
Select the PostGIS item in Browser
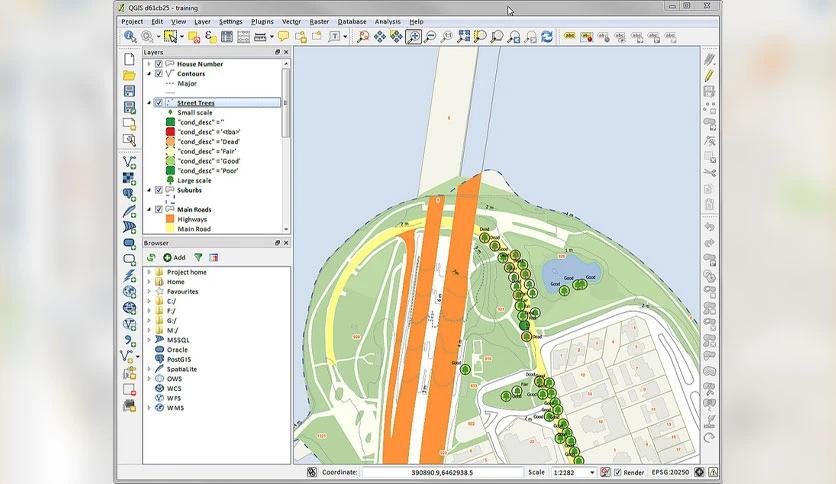click(179, 359)
